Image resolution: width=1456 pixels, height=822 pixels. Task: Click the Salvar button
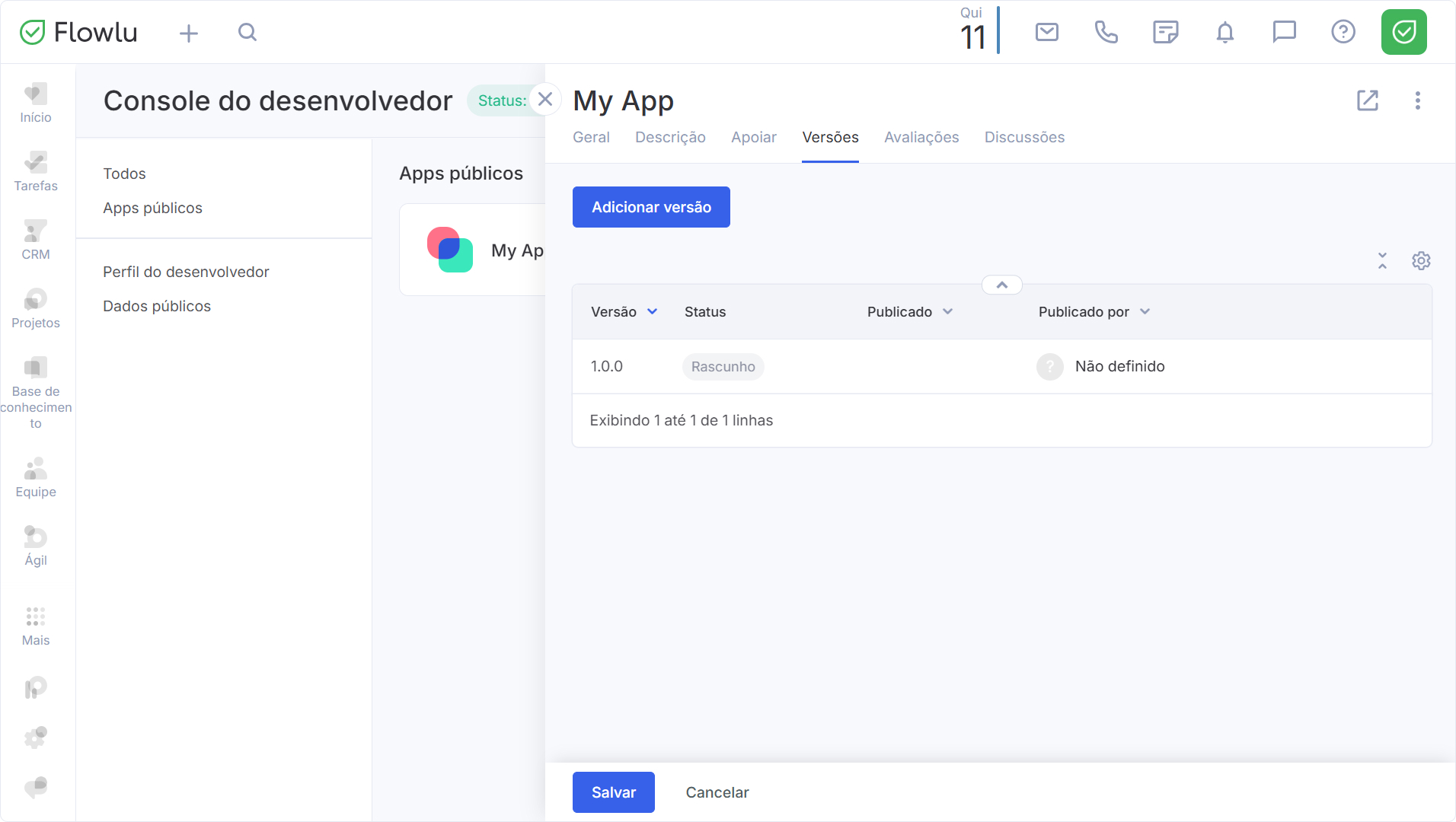tap(614, 792)
